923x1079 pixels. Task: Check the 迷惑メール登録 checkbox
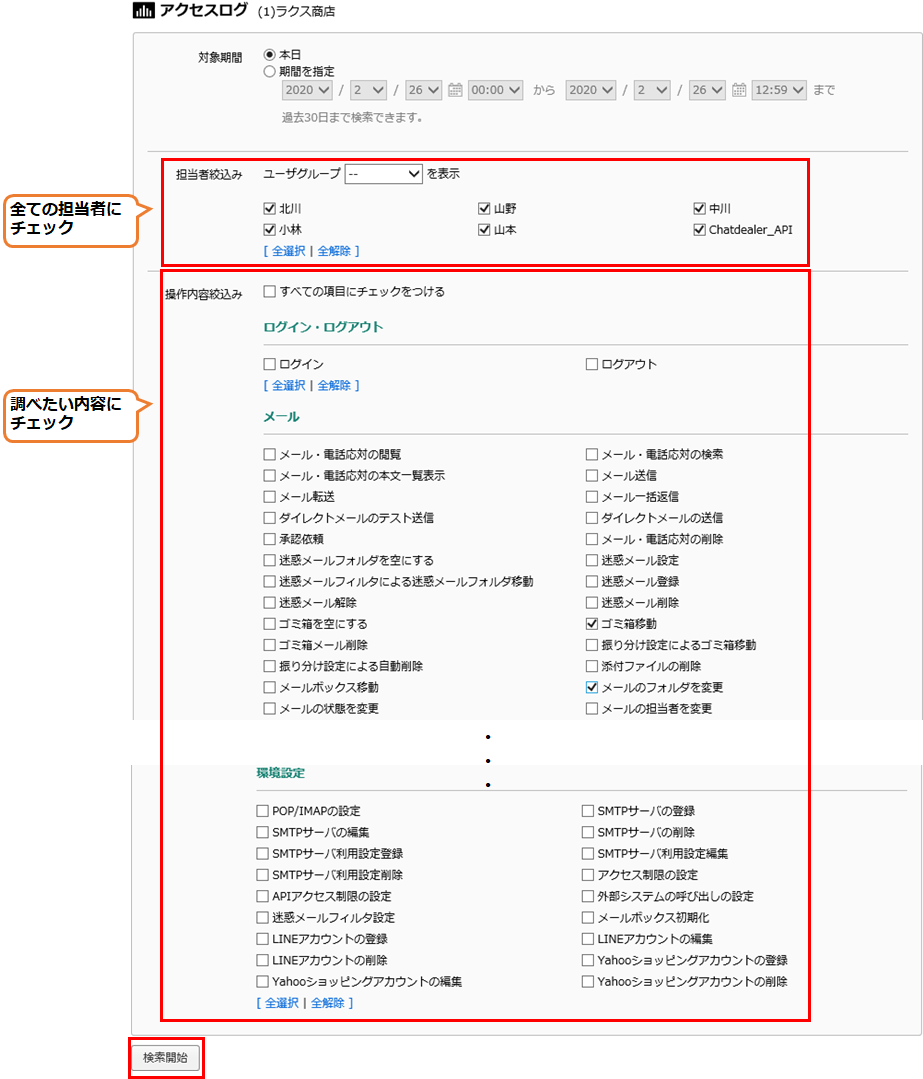(592, 581)
